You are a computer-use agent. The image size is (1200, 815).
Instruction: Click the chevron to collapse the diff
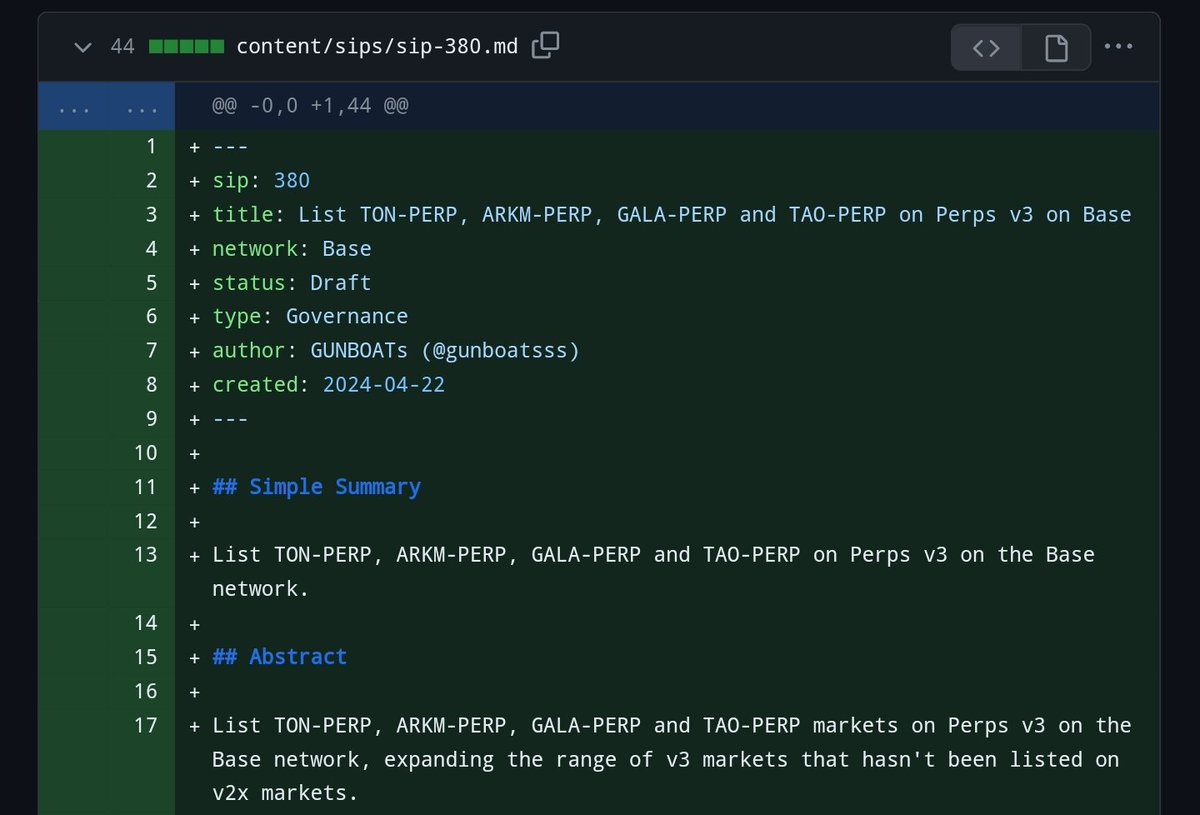[x=83, y=46]
